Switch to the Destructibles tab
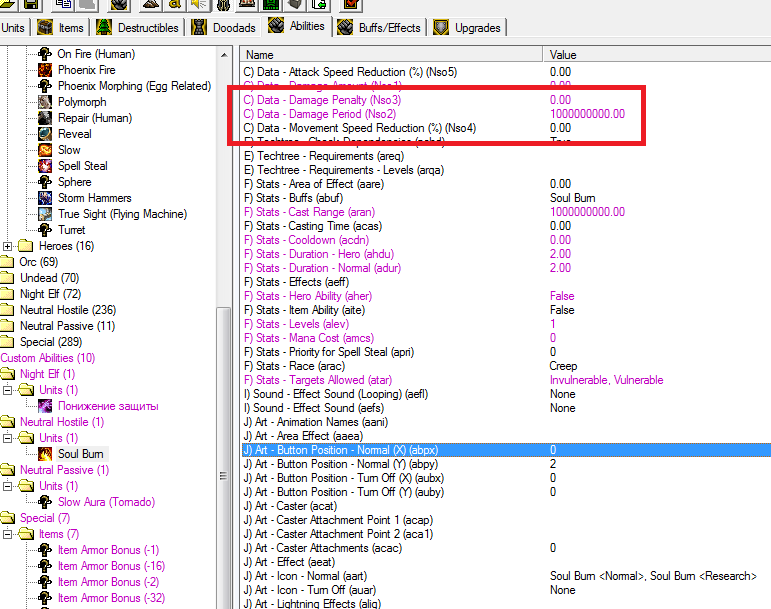771x609 pixels. [x=137, y=28]
